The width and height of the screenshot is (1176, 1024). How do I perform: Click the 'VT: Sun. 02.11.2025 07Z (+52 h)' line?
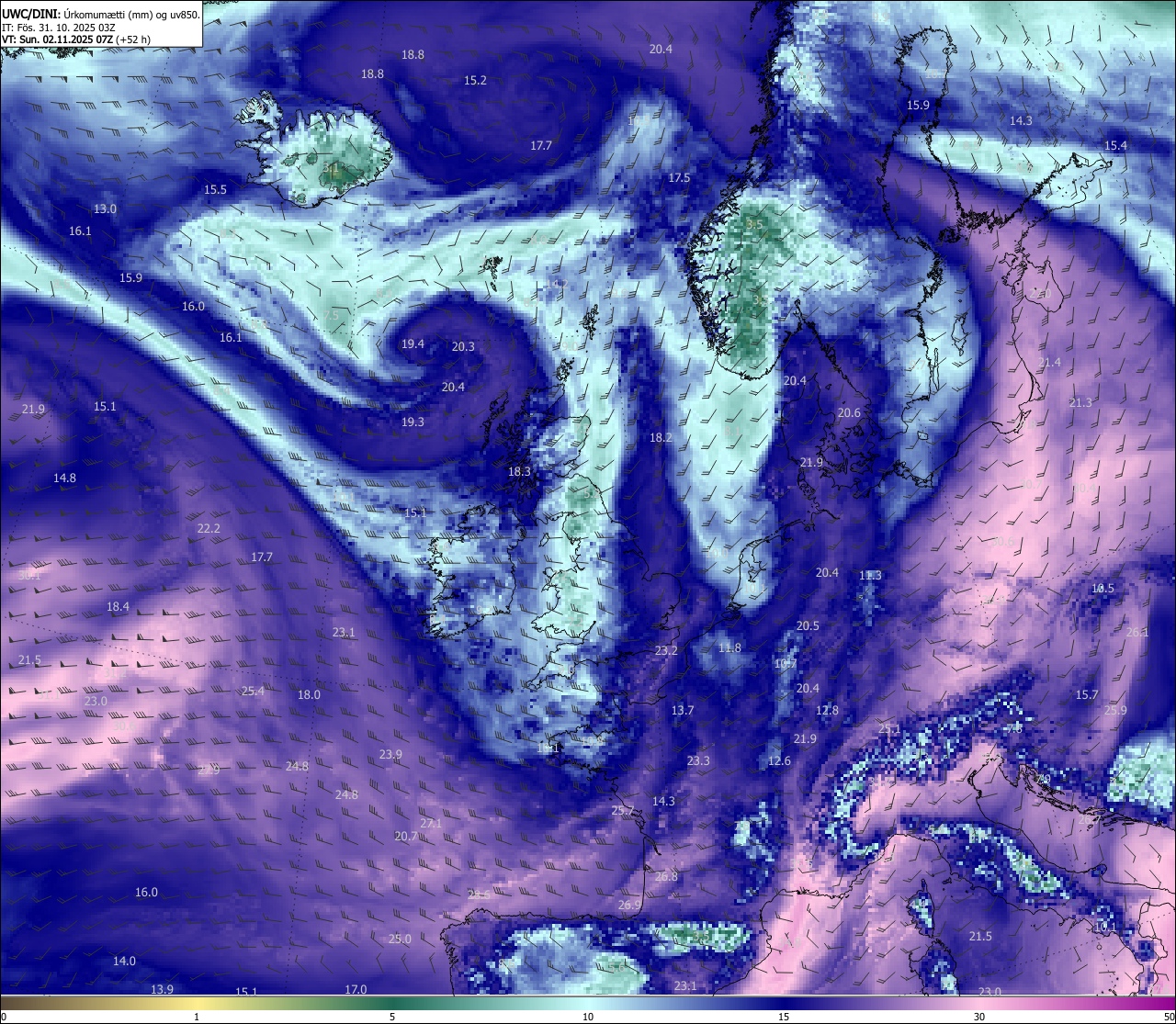click(x=77, y=39)
